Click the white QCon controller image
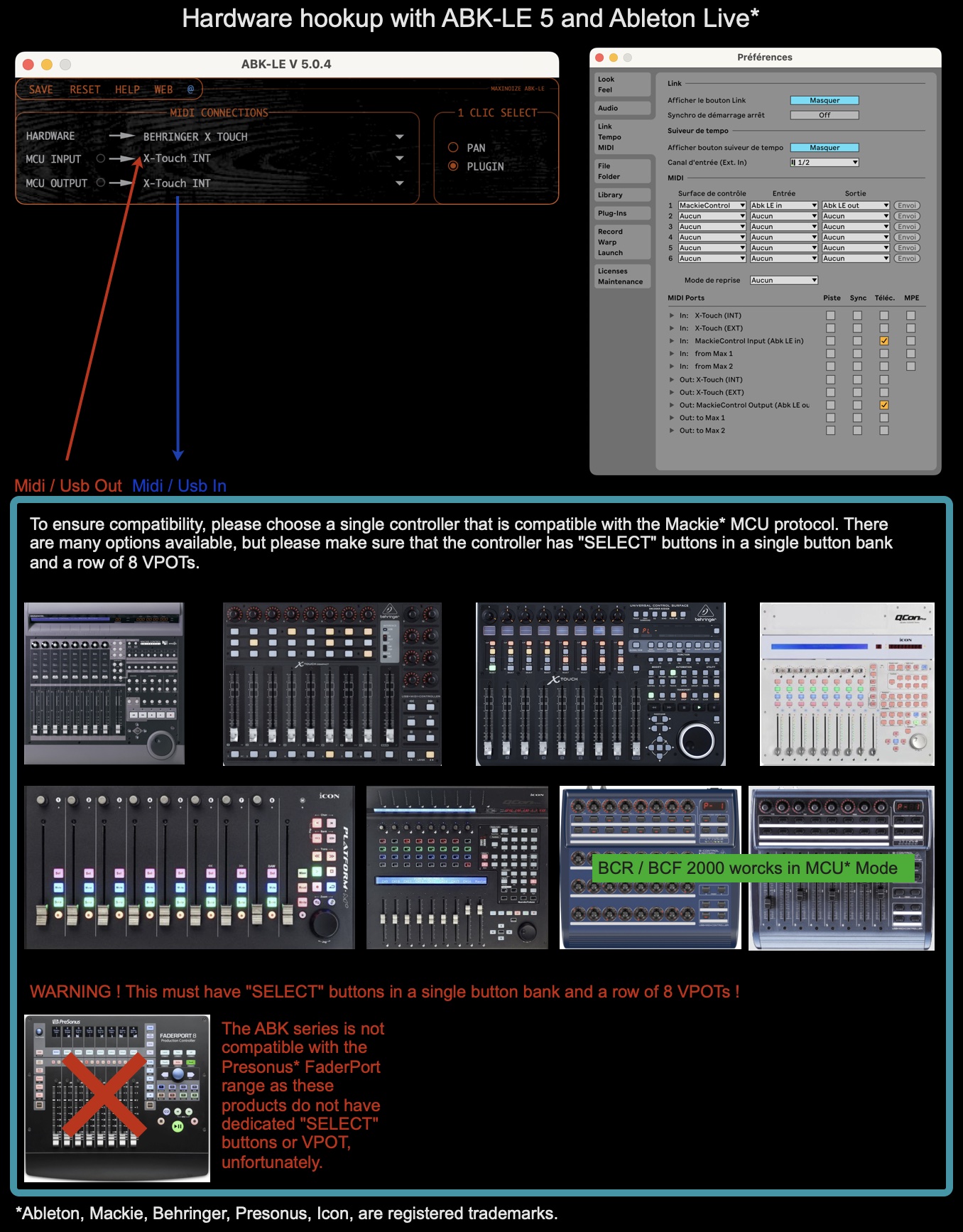 847,683
